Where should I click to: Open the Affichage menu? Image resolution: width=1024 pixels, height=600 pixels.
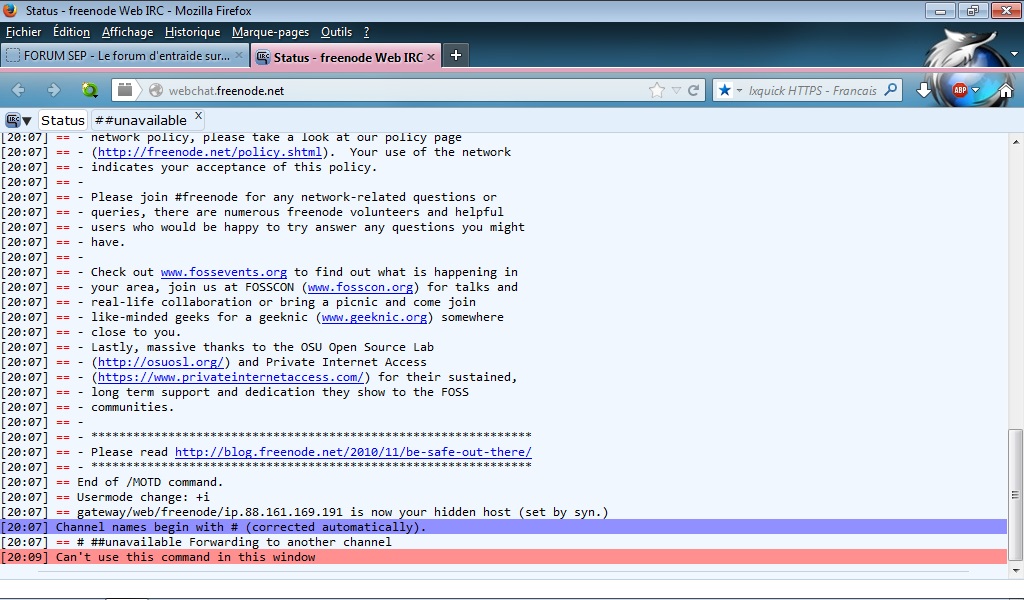tap(127, 32)
